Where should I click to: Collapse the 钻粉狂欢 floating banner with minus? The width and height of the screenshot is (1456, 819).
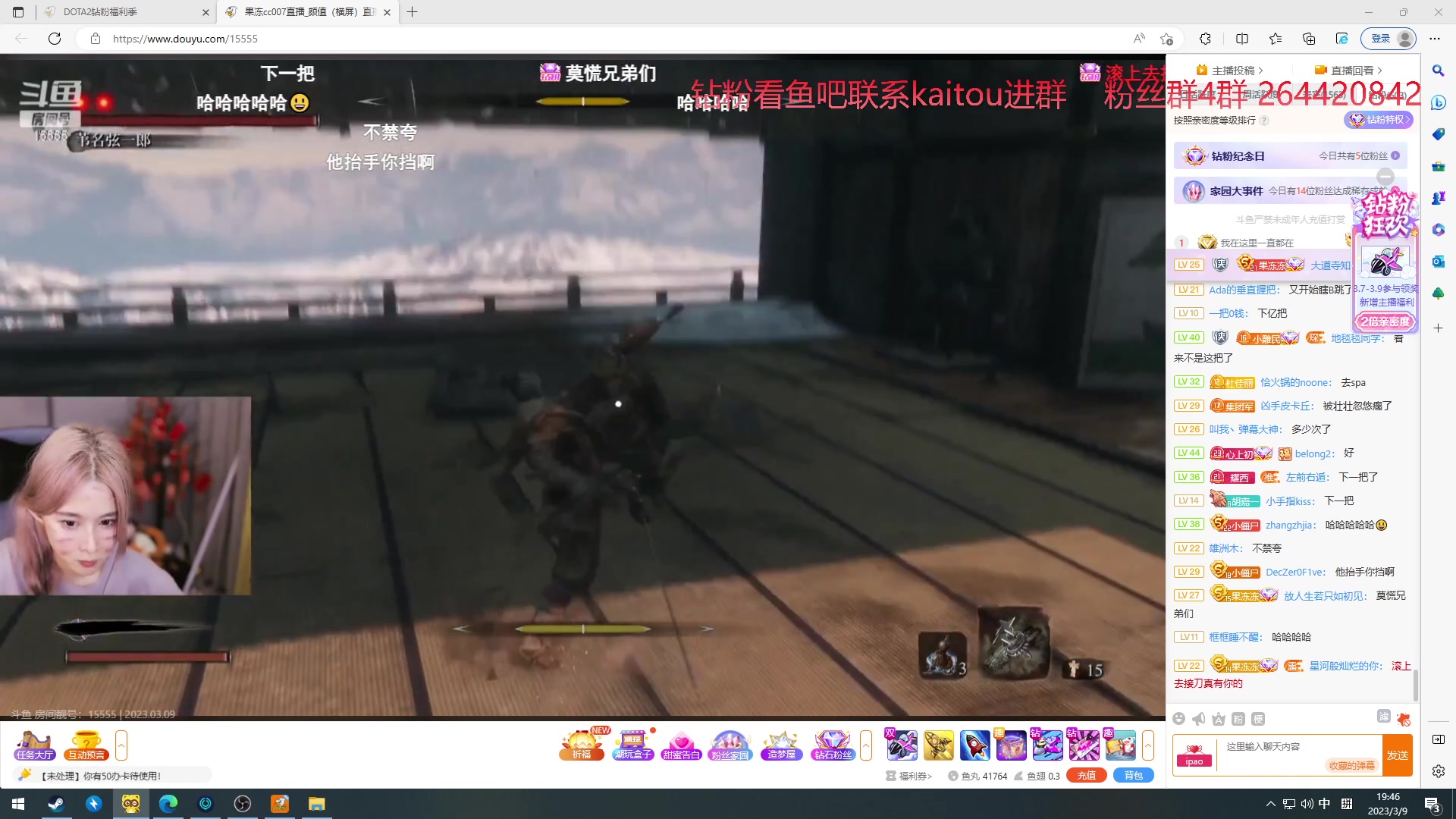pyautogui.click(x=1385, y=177)
